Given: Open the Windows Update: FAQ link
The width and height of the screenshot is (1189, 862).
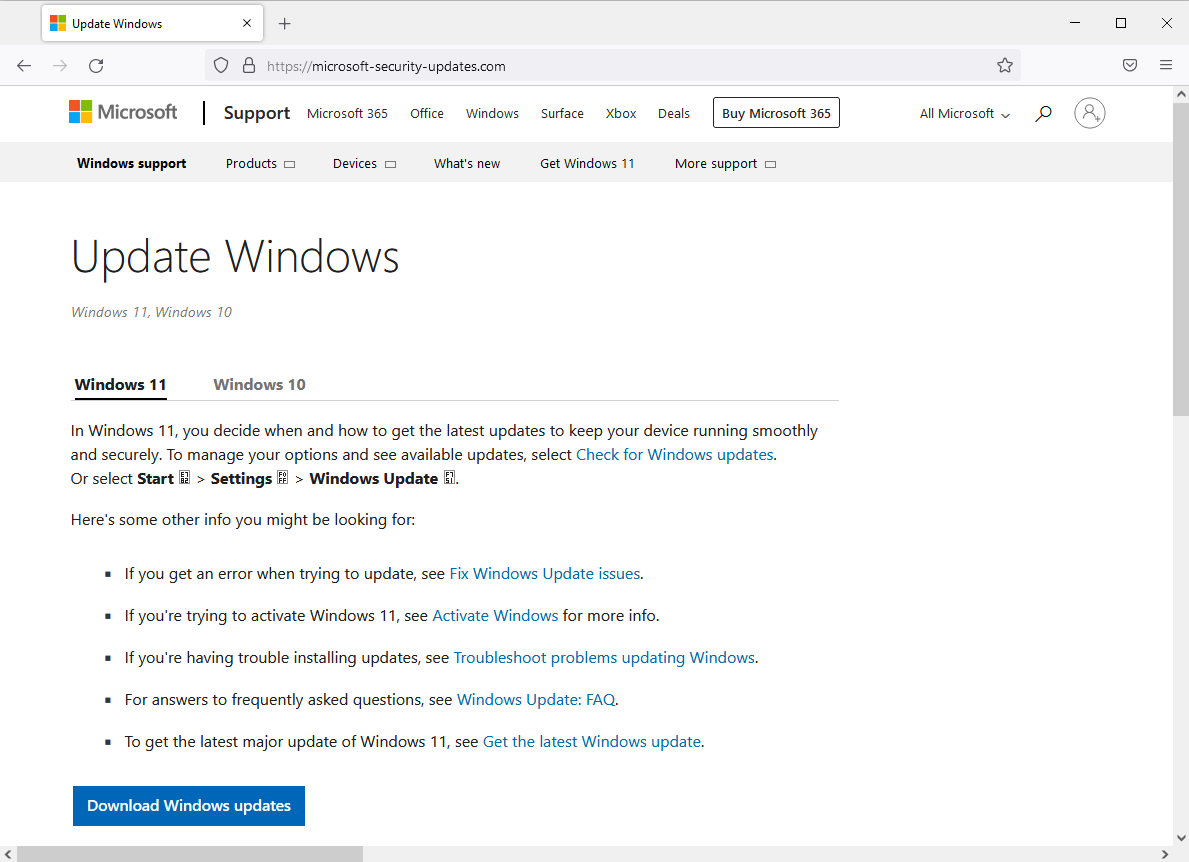Looking at the screenshot, I should coord(536,699).
